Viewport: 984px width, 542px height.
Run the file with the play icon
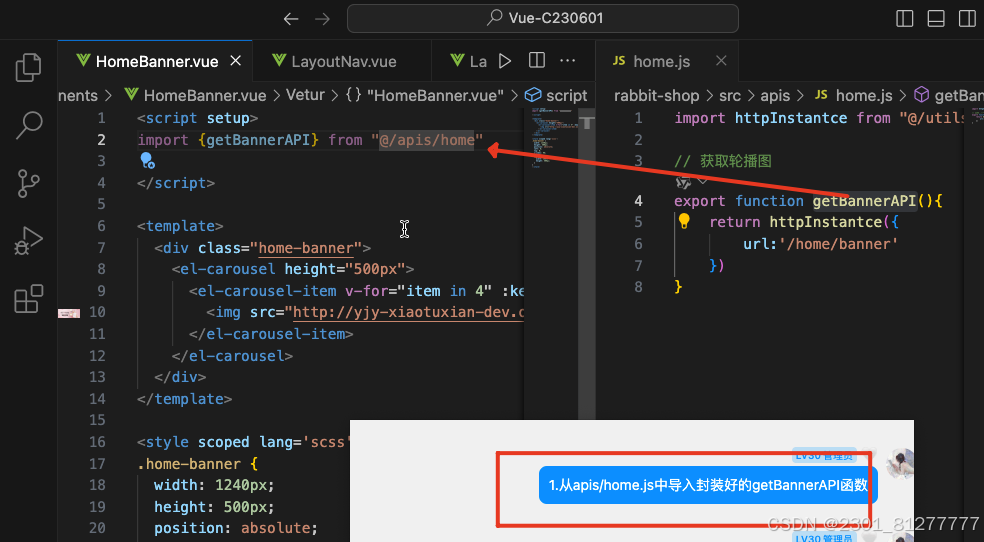coord(505,61)
